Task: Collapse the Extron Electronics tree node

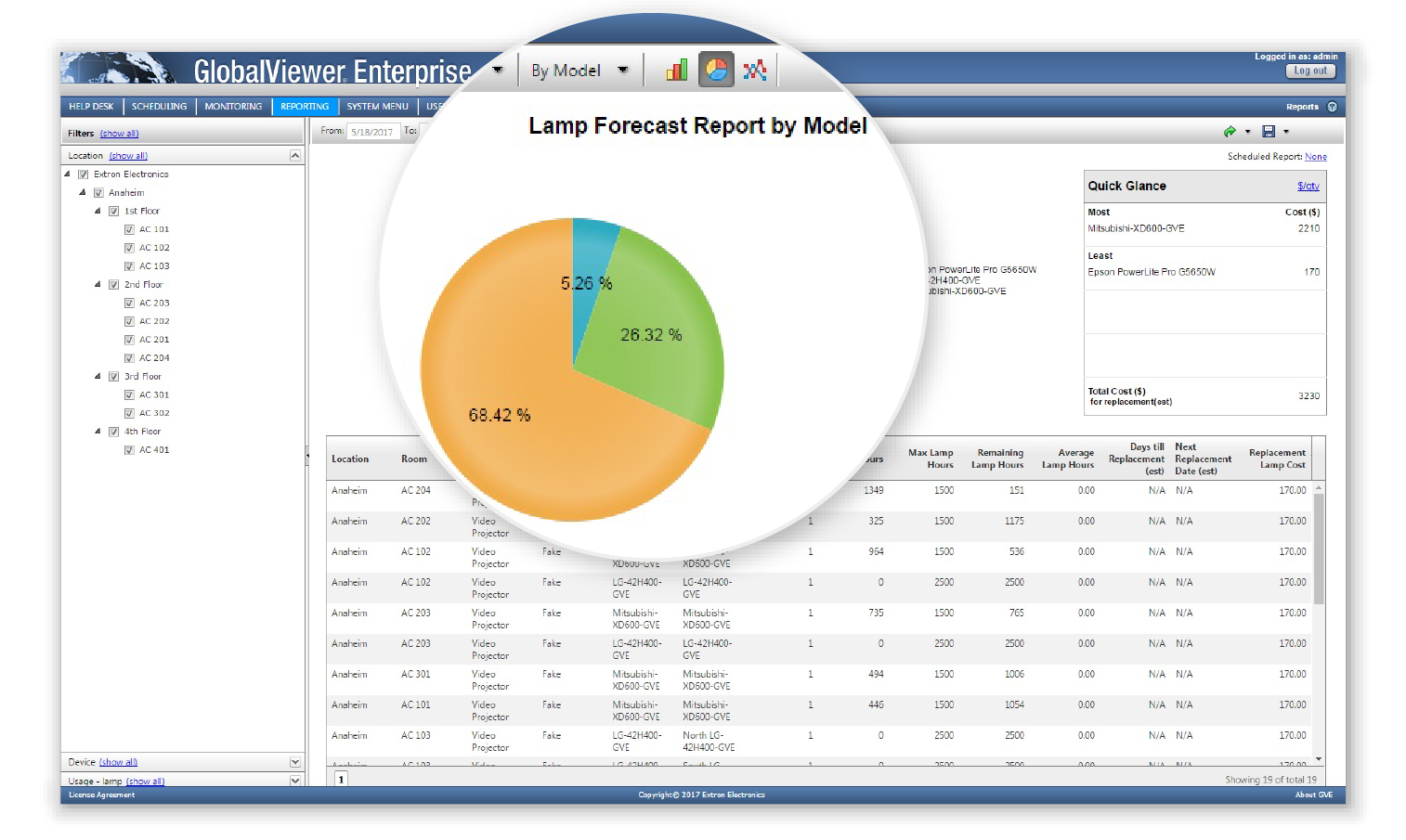Action: 68,174
